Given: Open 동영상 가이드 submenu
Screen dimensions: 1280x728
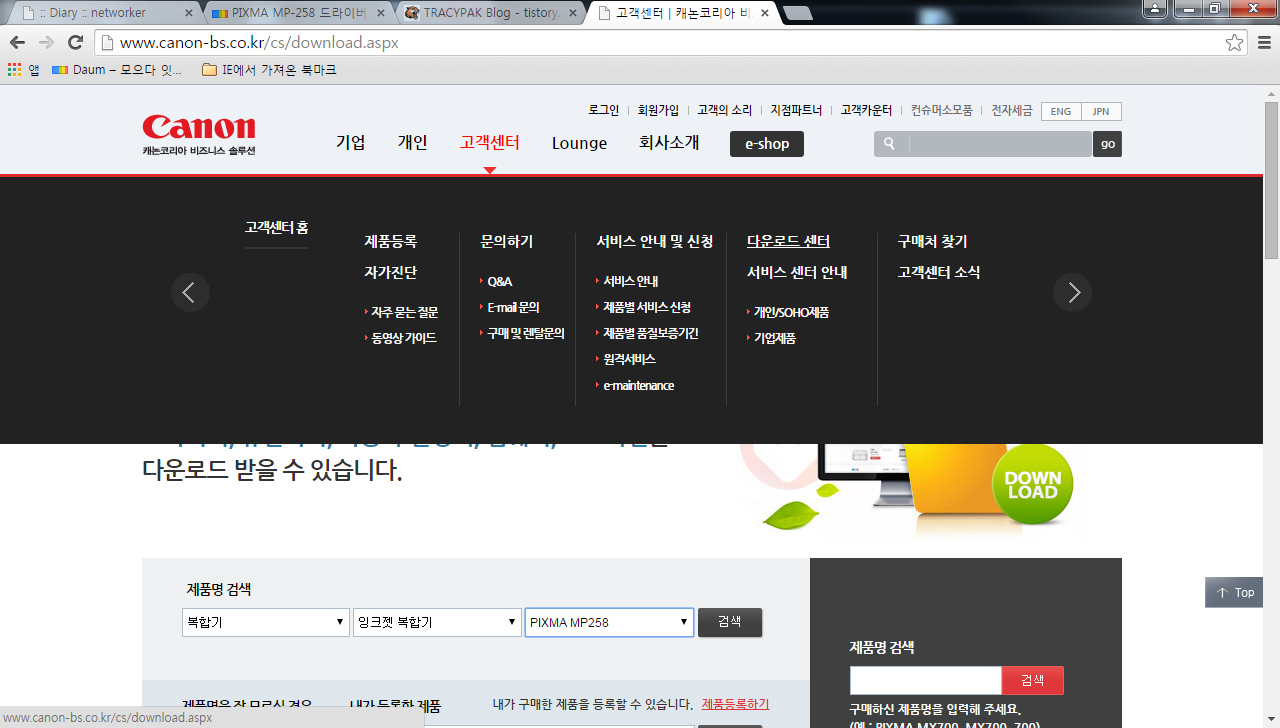Looking at the screenshot, I should (x=404, y=338).
